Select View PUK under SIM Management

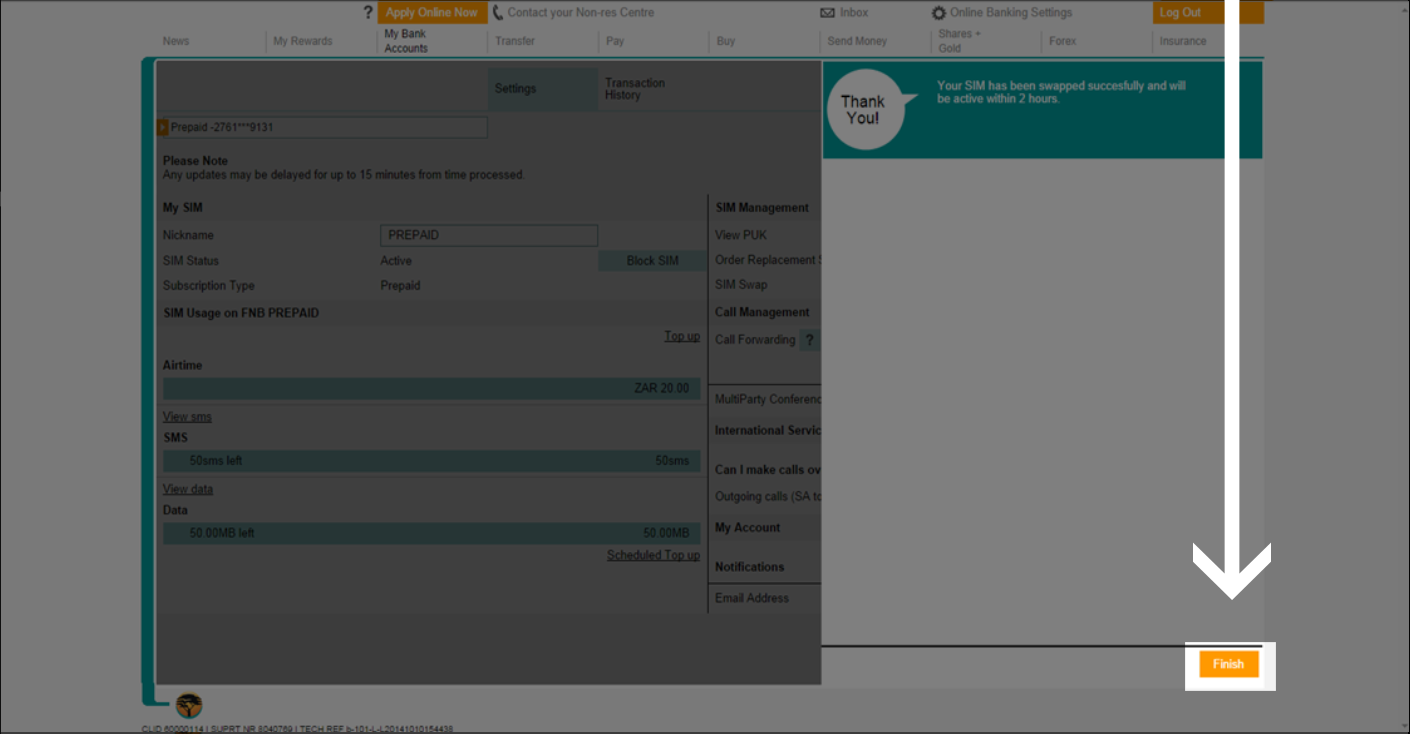[x=741, y=235]
